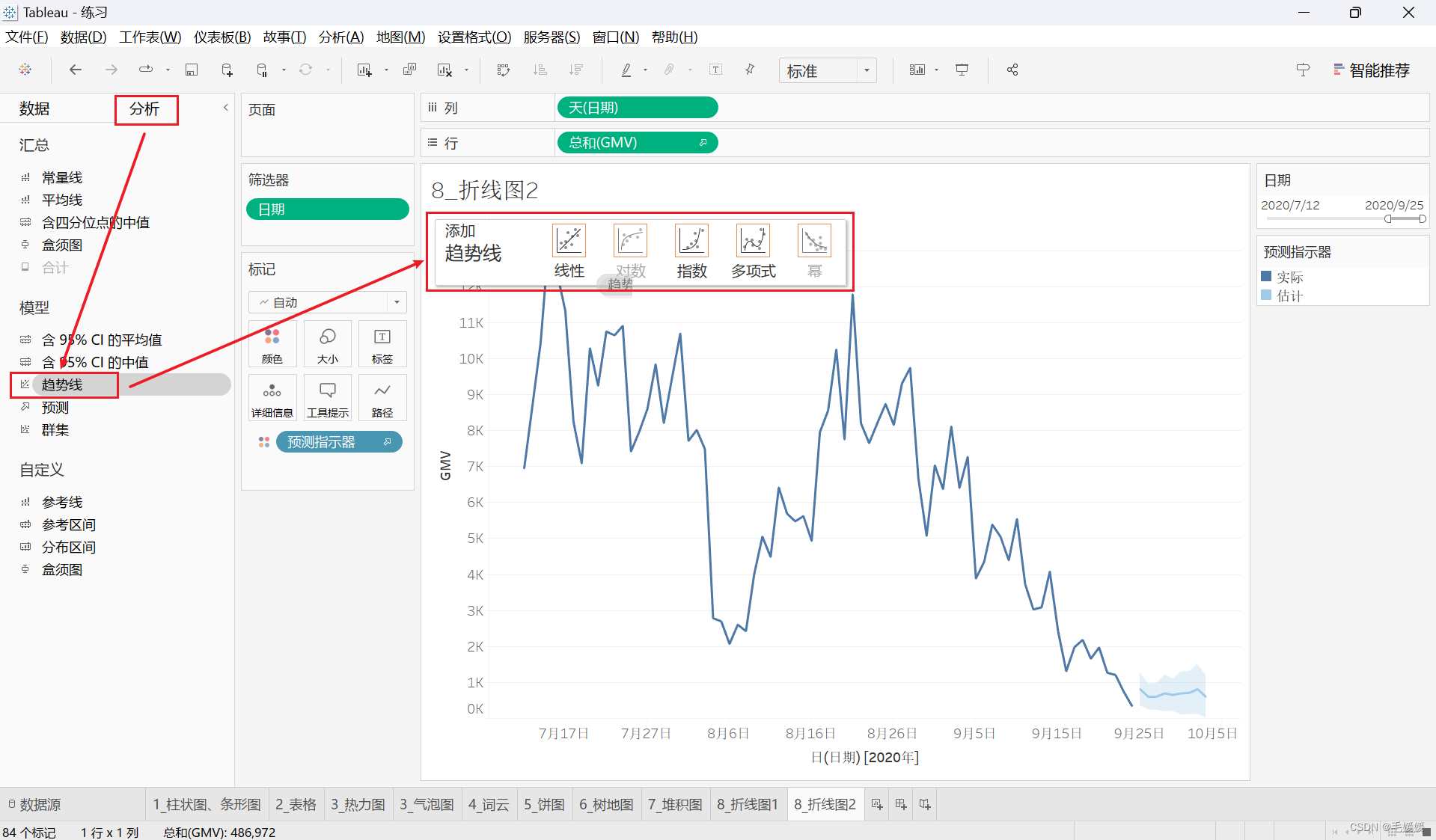Screen dimensions: 1436x840
Task: Click the new story icon in tab bar
Action: [925, 804]
